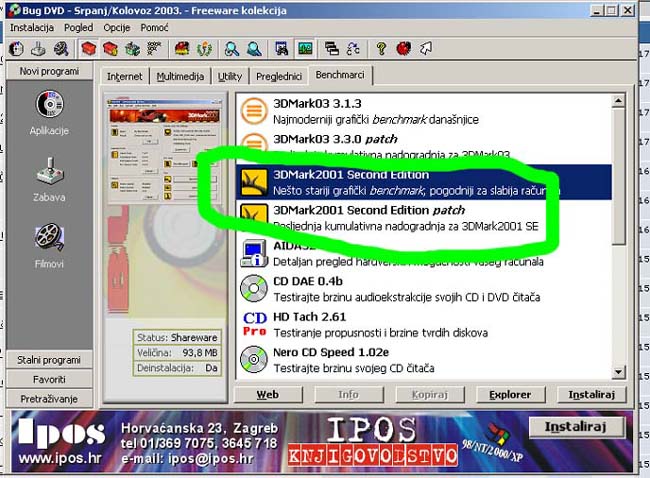Click the arrow pointer toolbar icon

click(426, 49)
